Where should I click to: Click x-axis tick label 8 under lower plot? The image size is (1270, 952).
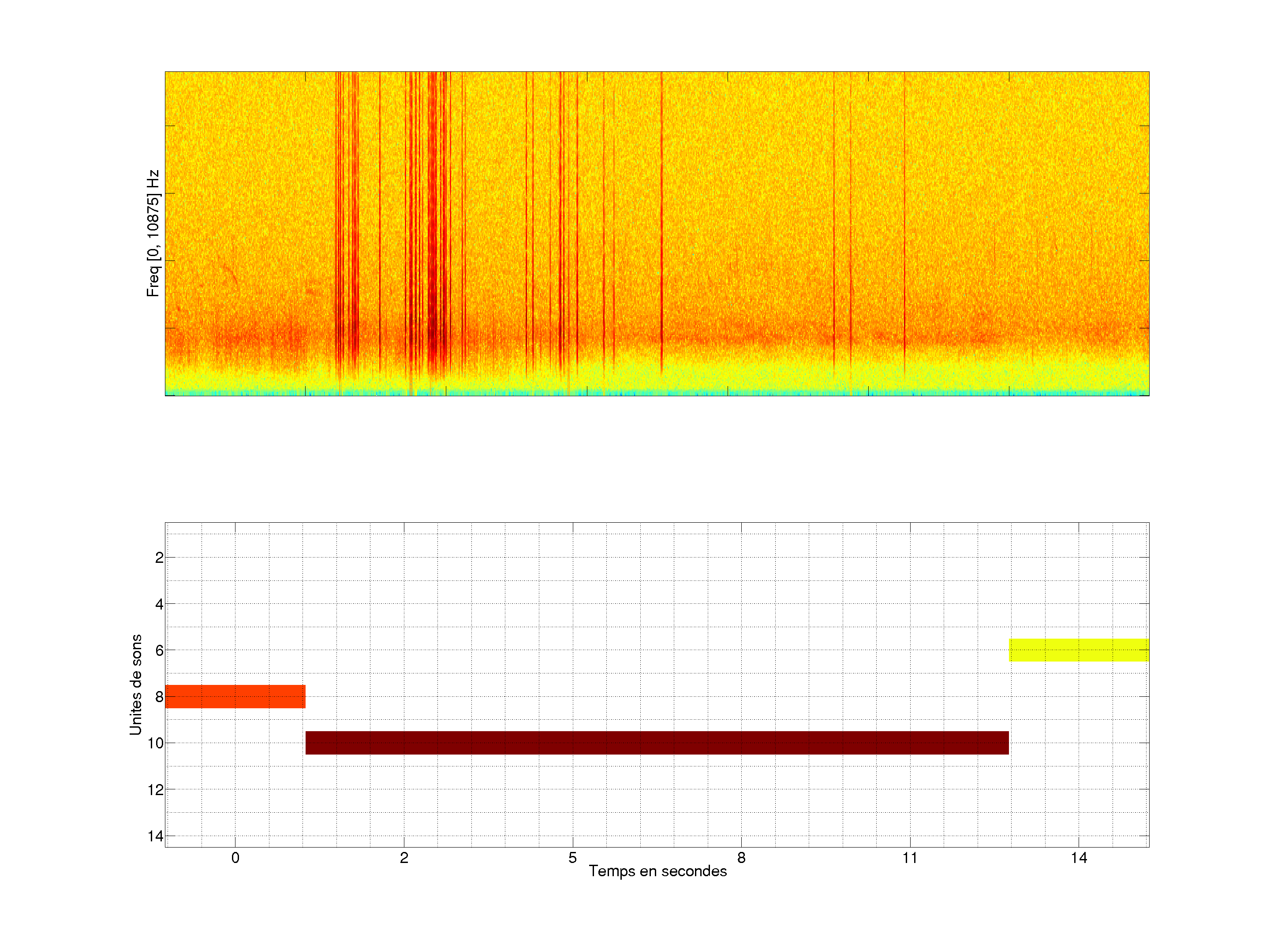click(741, 858)
